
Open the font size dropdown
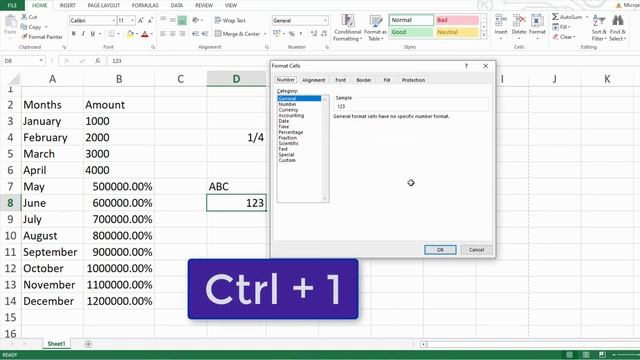(x=132, y=20)
